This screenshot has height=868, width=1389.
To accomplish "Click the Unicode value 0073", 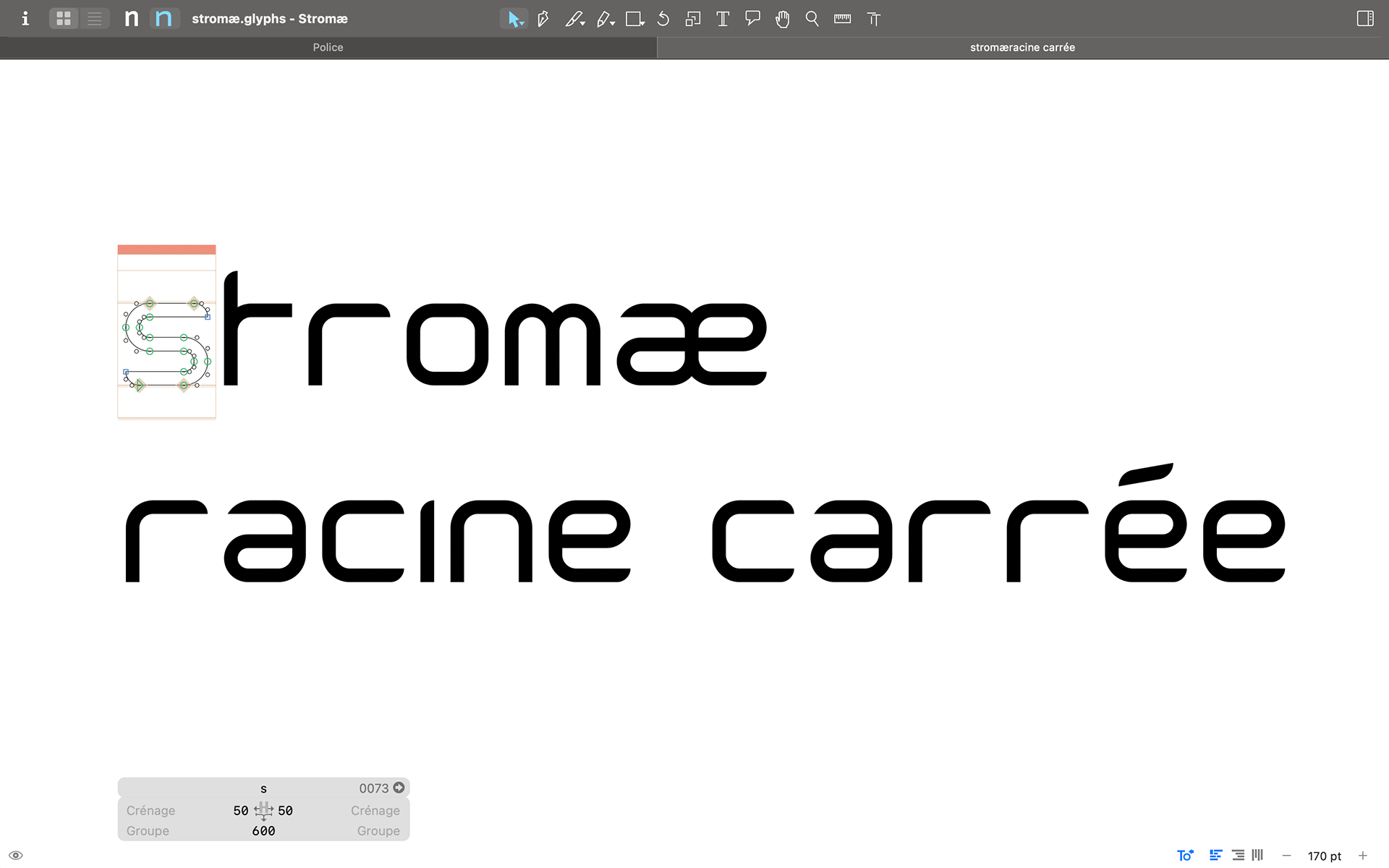I will (x=374, y=788).
